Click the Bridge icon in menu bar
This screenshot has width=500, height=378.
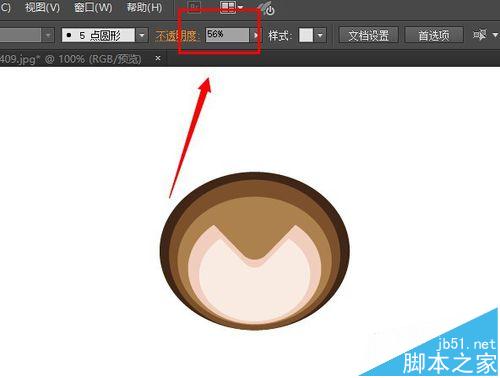click(x=195, y=6)
